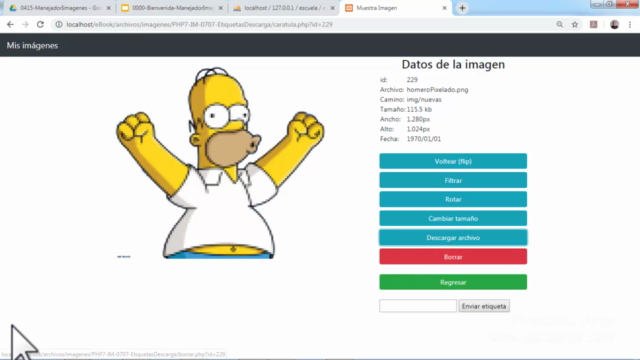This screenshot has width=640, height=360.
Task: Open the Mis imágenes navbar link
Action: [x=32, y=45]
